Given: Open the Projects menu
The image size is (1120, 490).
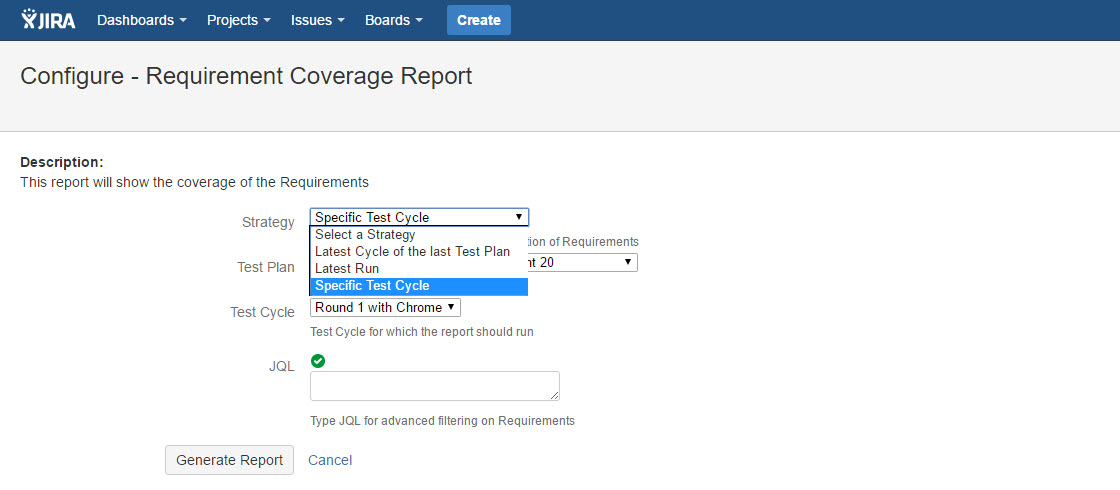Looking at the screenshot, I should click(239, 20).
